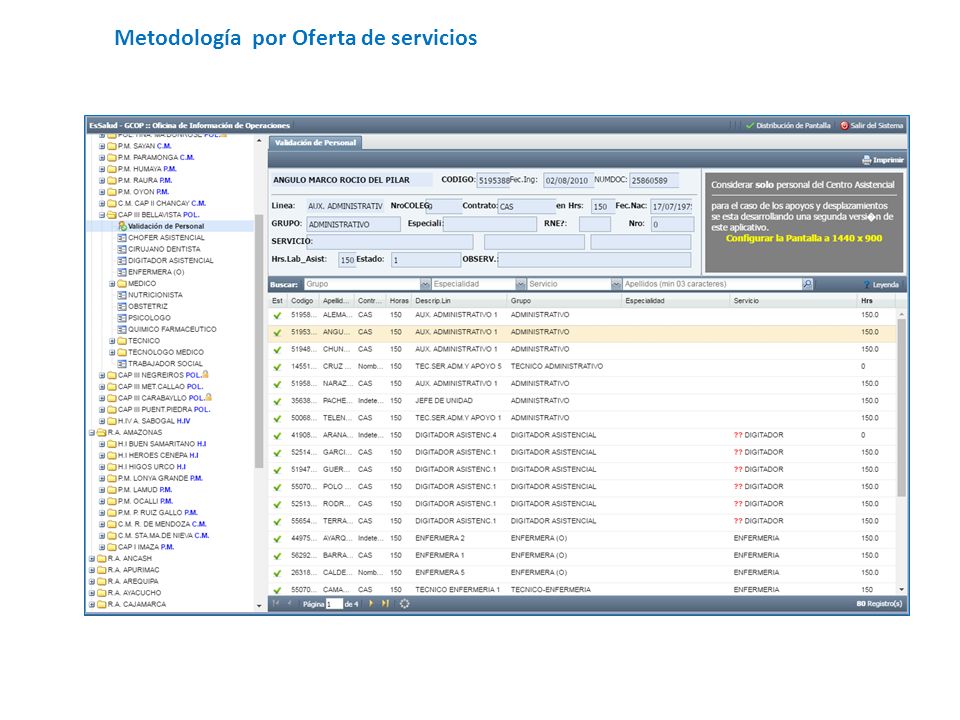The image size is (960, 720).
Task: Click the search magnifier icon beside Apellidos
Action: (807, 284)
